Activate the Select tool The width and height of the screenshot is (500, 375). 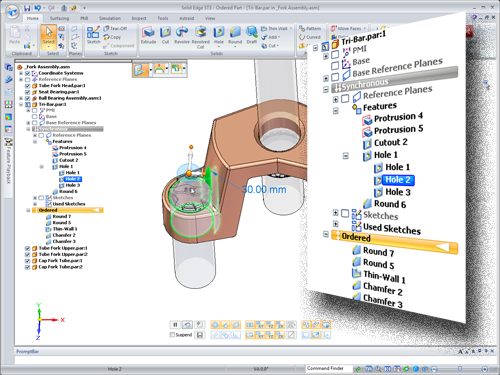click(x=49, y=36)
